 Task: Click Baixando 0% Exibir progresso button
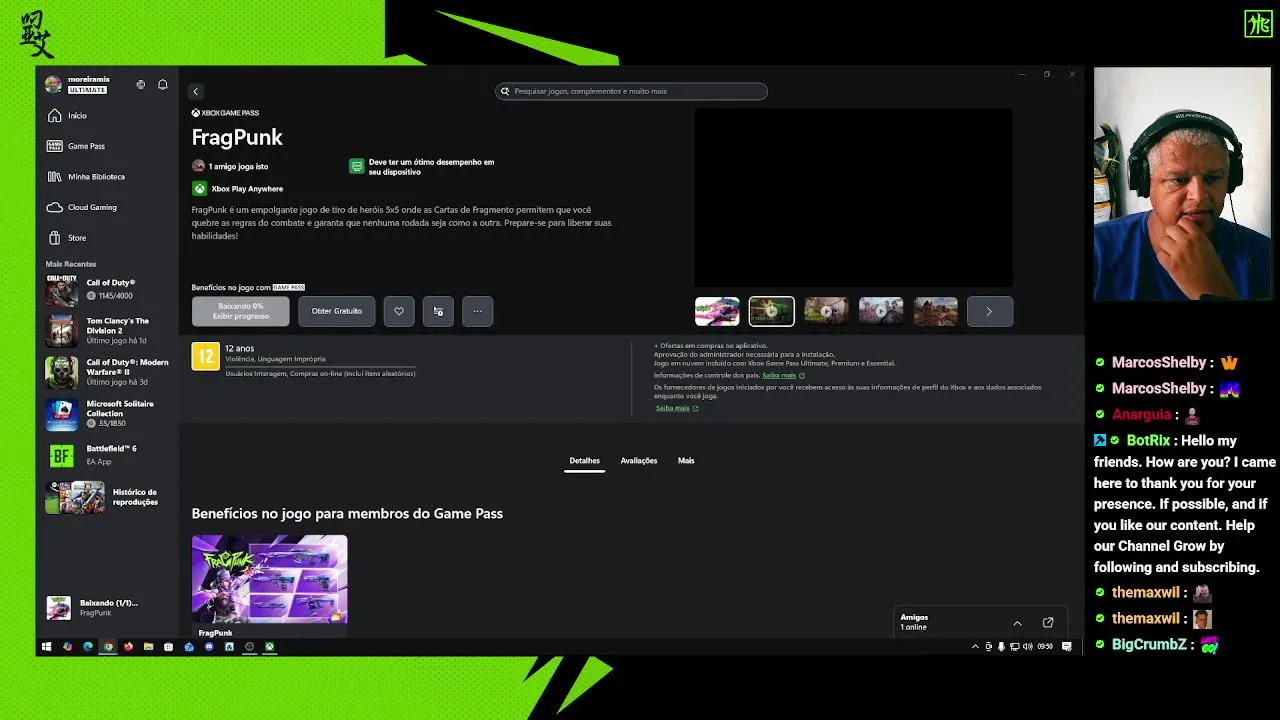click(241, 311)
